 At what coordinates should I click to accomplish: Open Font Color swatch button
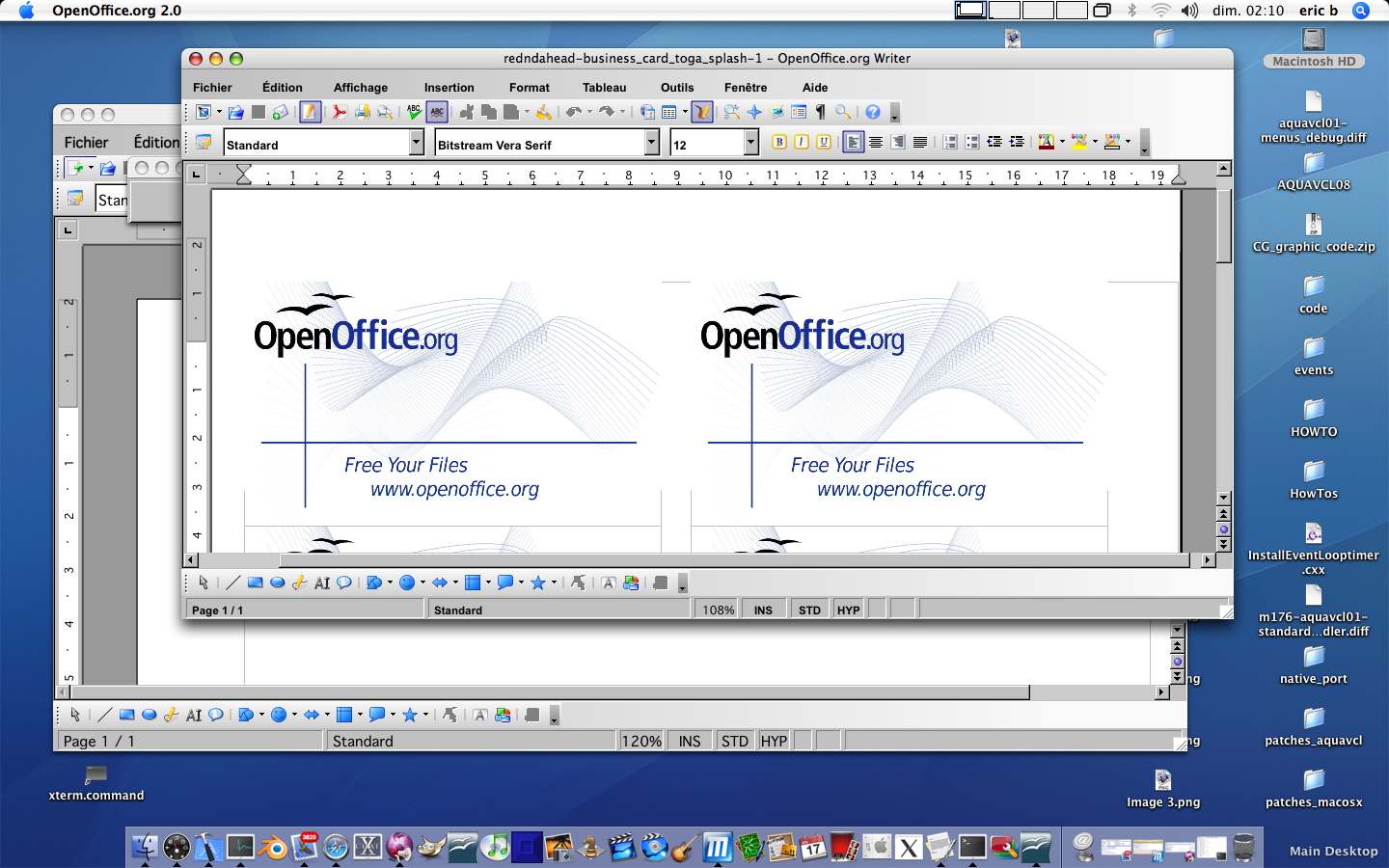point(1047,142)
